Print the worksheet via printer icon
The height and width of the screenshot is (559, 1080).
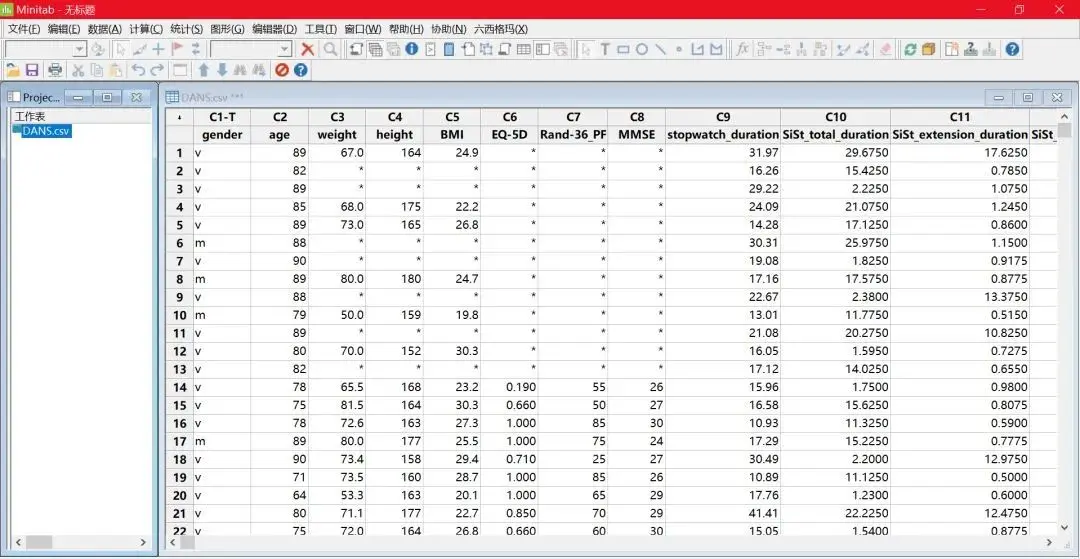pyautogui.click(x=56, y=70)
